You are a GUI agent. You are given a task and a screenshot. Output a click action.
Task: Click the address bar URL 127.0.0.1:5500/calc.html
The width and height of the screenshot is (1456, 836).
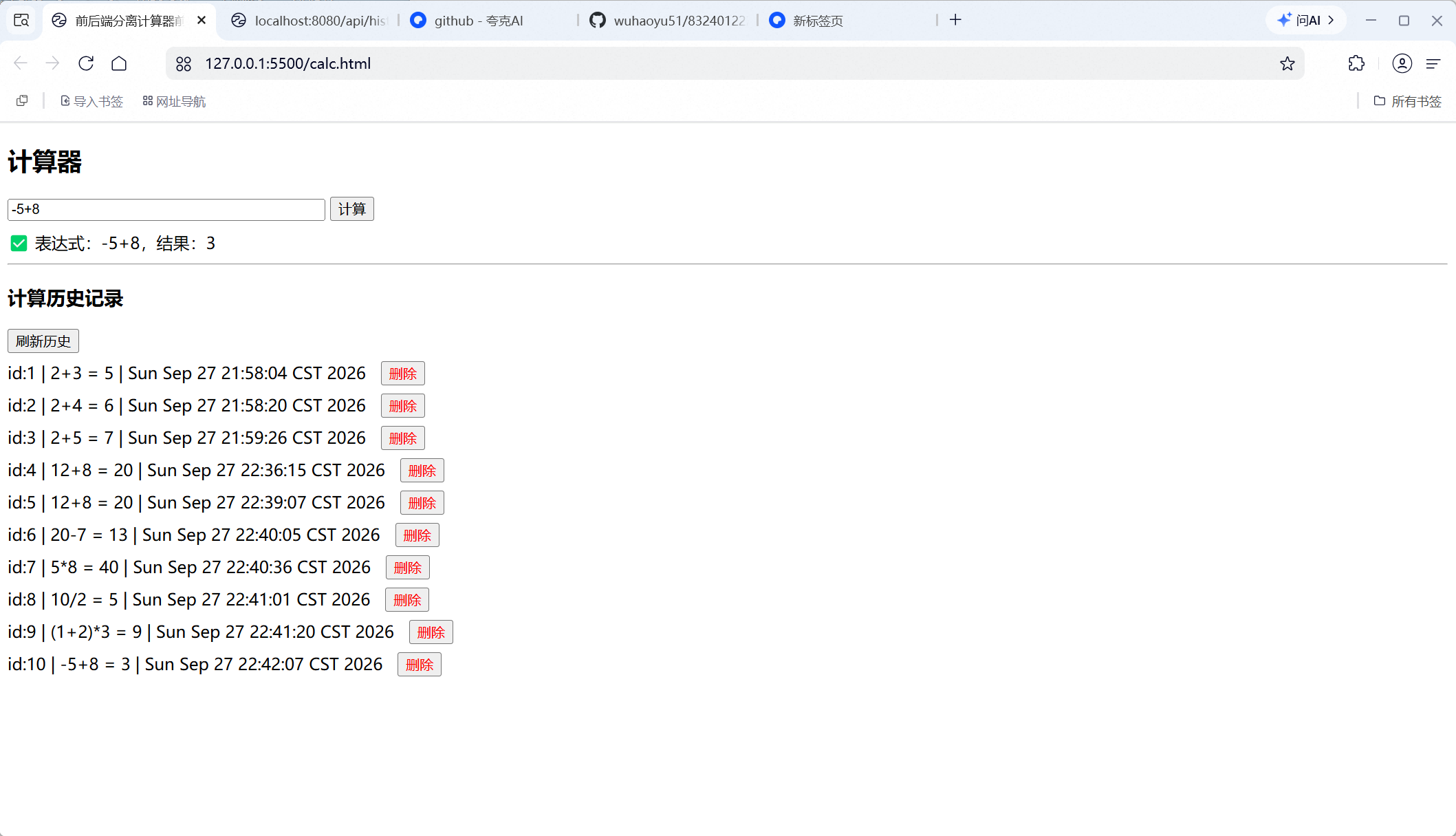tap(287, 63)
